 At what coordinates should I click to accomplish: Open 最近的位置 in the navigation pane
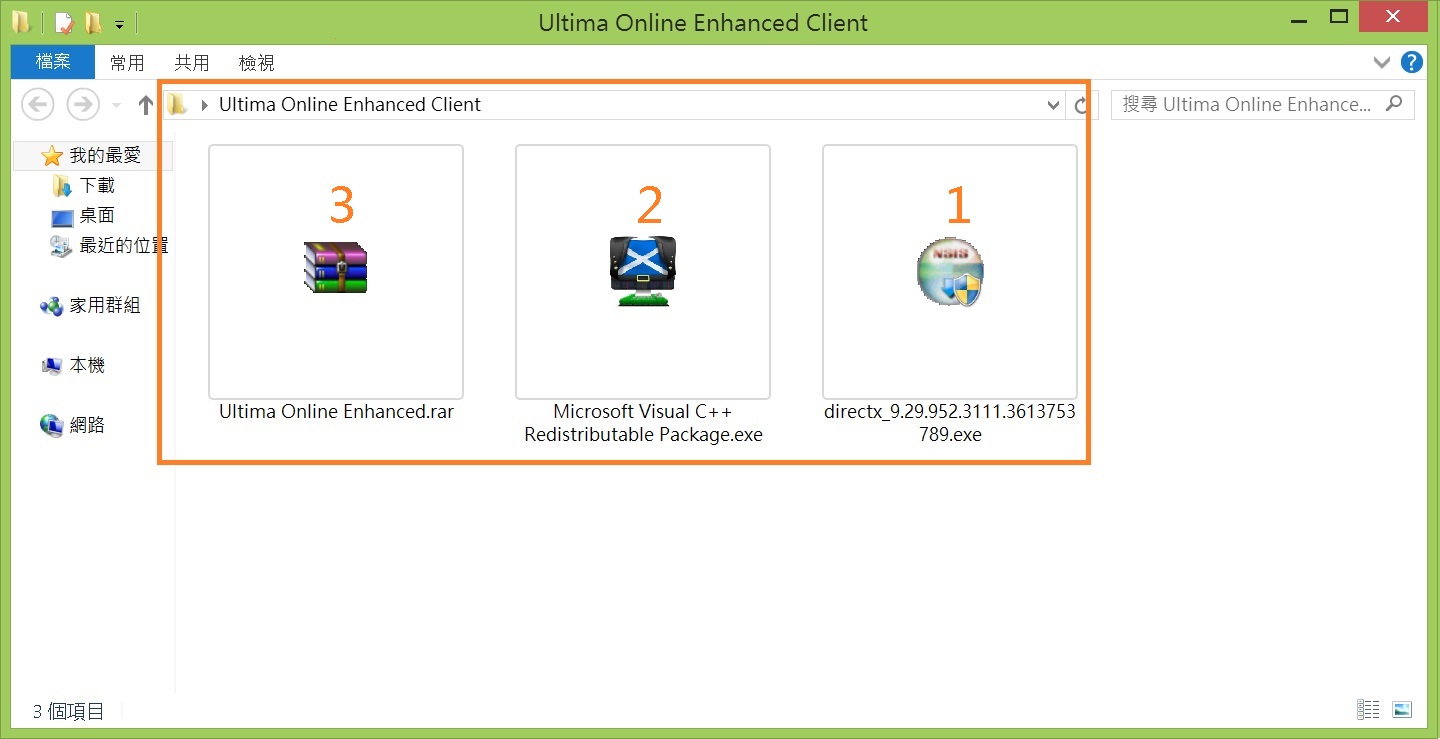coord(124,245)
